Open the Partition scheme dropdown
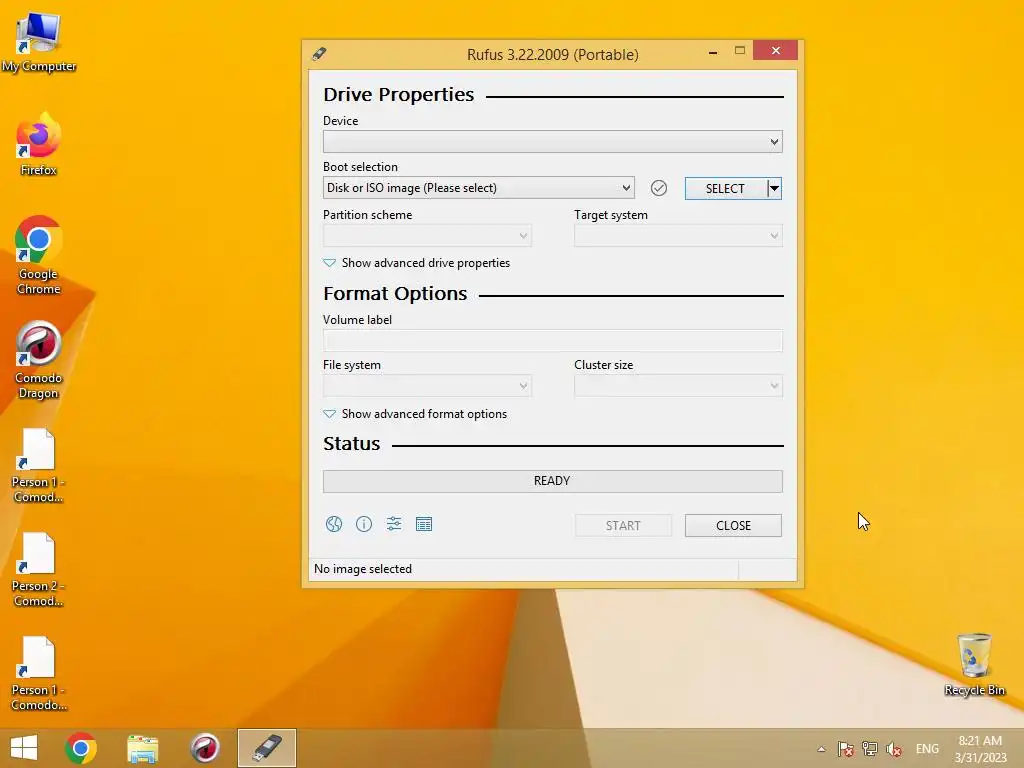 click(x=427, y=236)
